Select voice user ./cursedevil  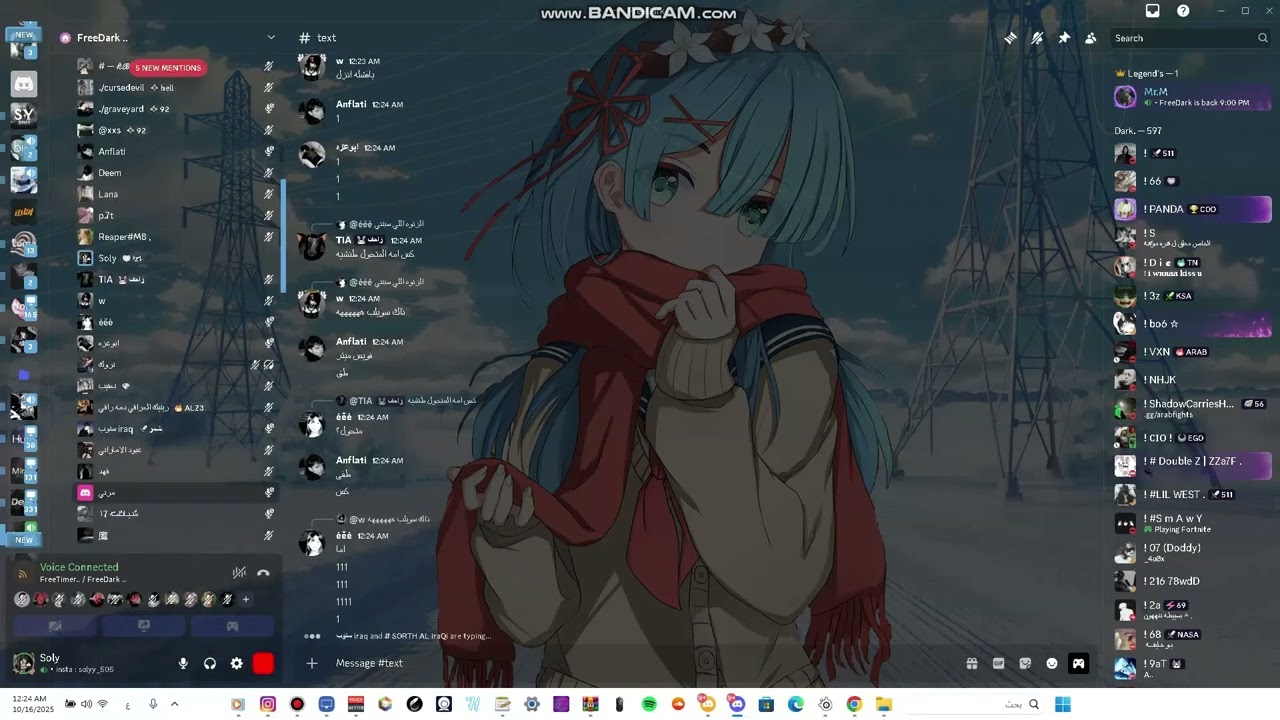(176, 88)
